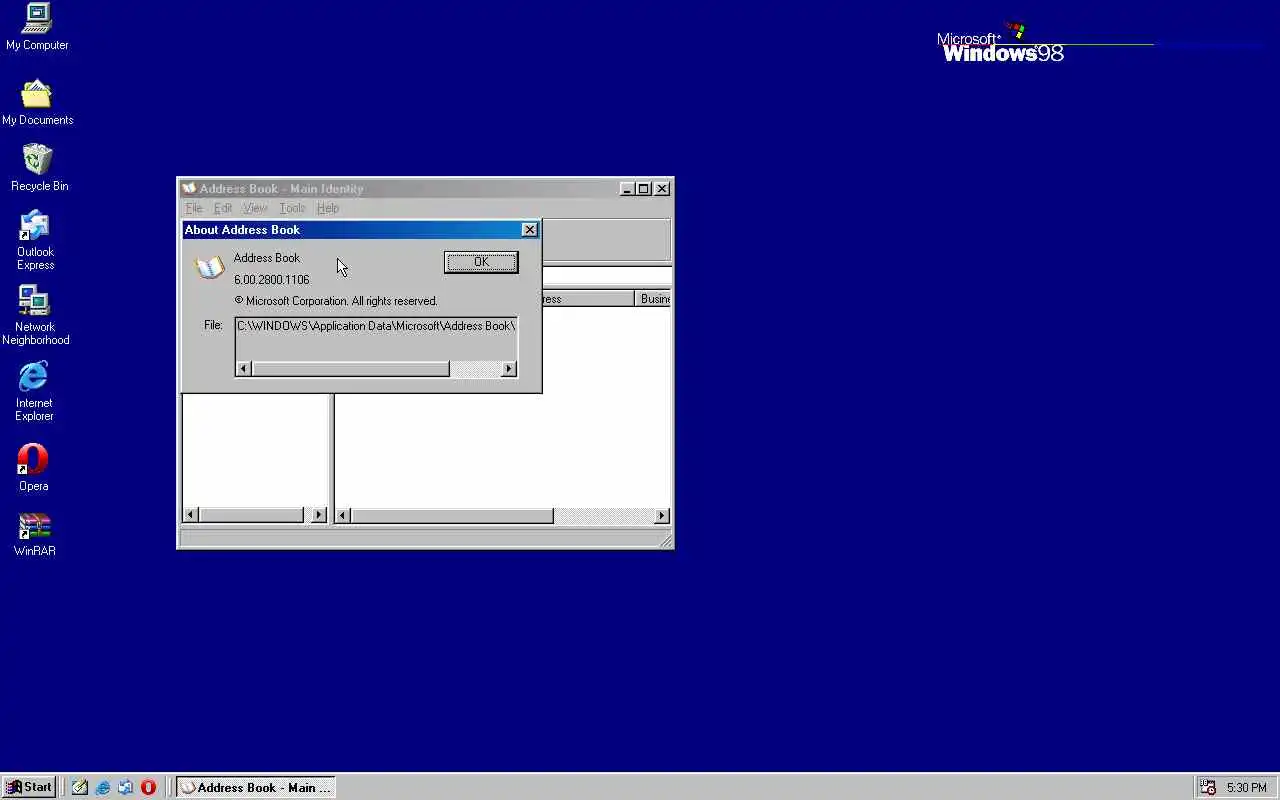Select Network Neighborhood desktop icon
Image resolution: width=1280 pixels, height=800 pixels.
tap(35, 315)
